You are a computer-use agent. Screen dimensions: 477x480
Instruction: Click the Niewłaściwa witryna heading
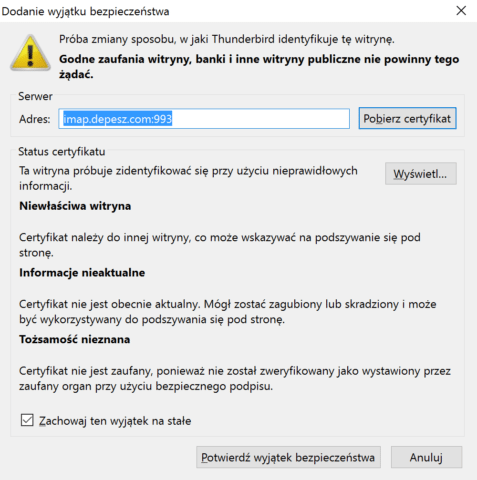pos(75,206)
